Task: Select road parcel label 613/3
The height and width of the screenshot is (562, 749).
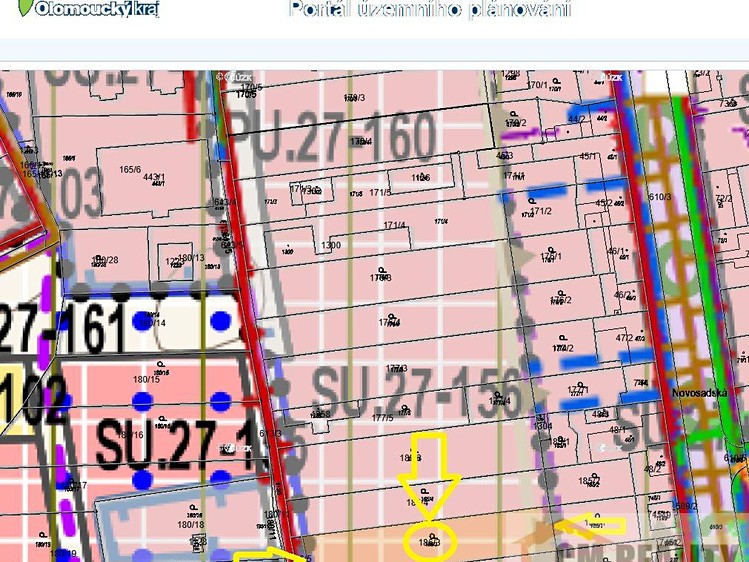Action: [x=270, y=433]
